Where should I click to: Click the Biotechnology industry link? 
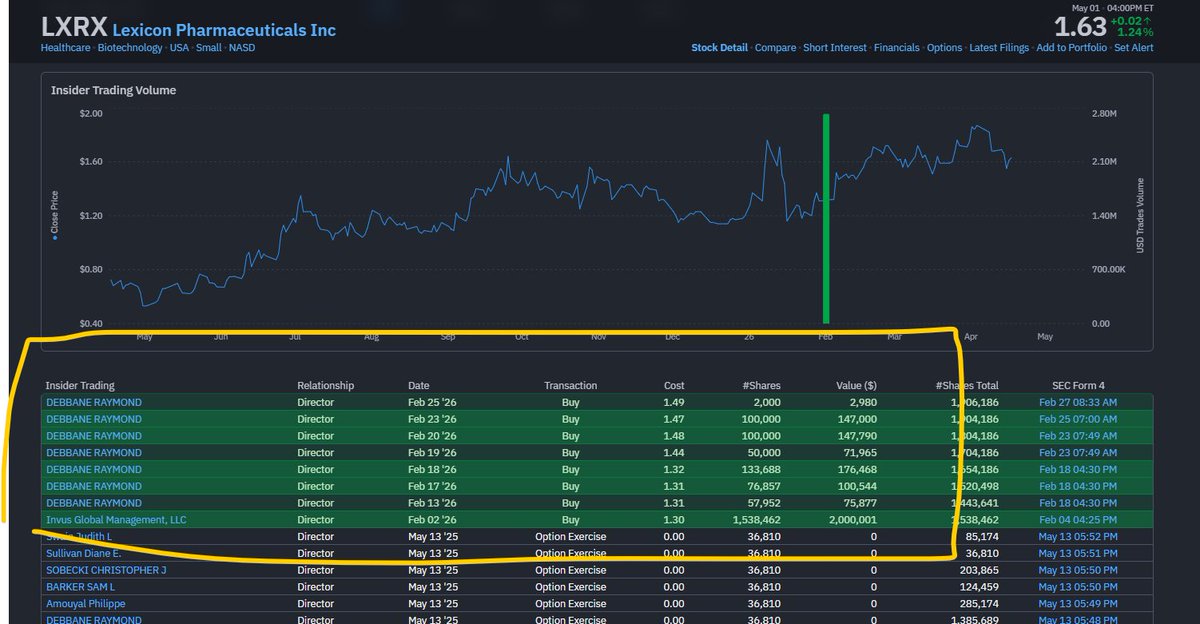(x=130, y=48)
